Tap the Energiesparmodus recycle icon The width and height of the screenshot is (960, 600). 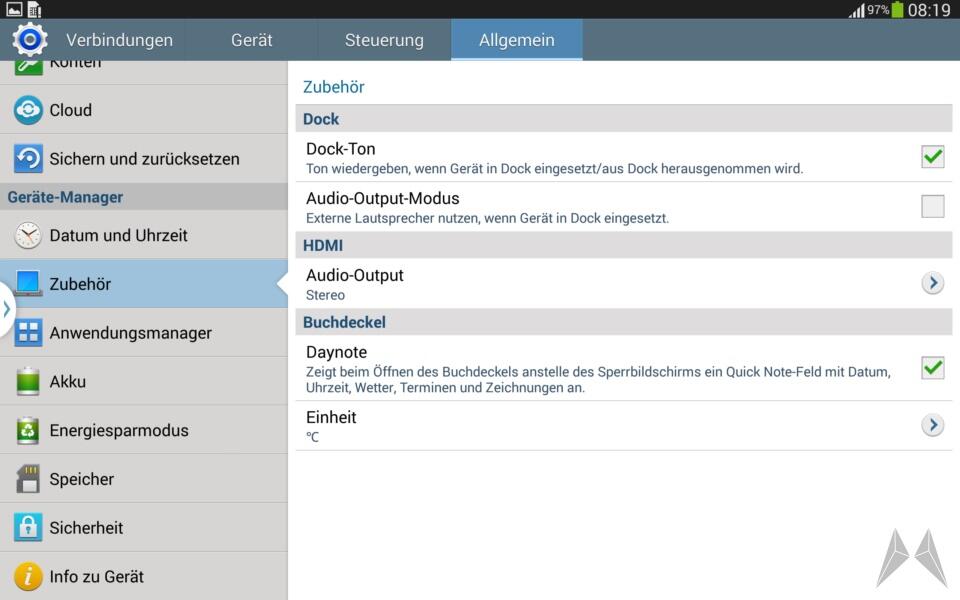point(28,430)
